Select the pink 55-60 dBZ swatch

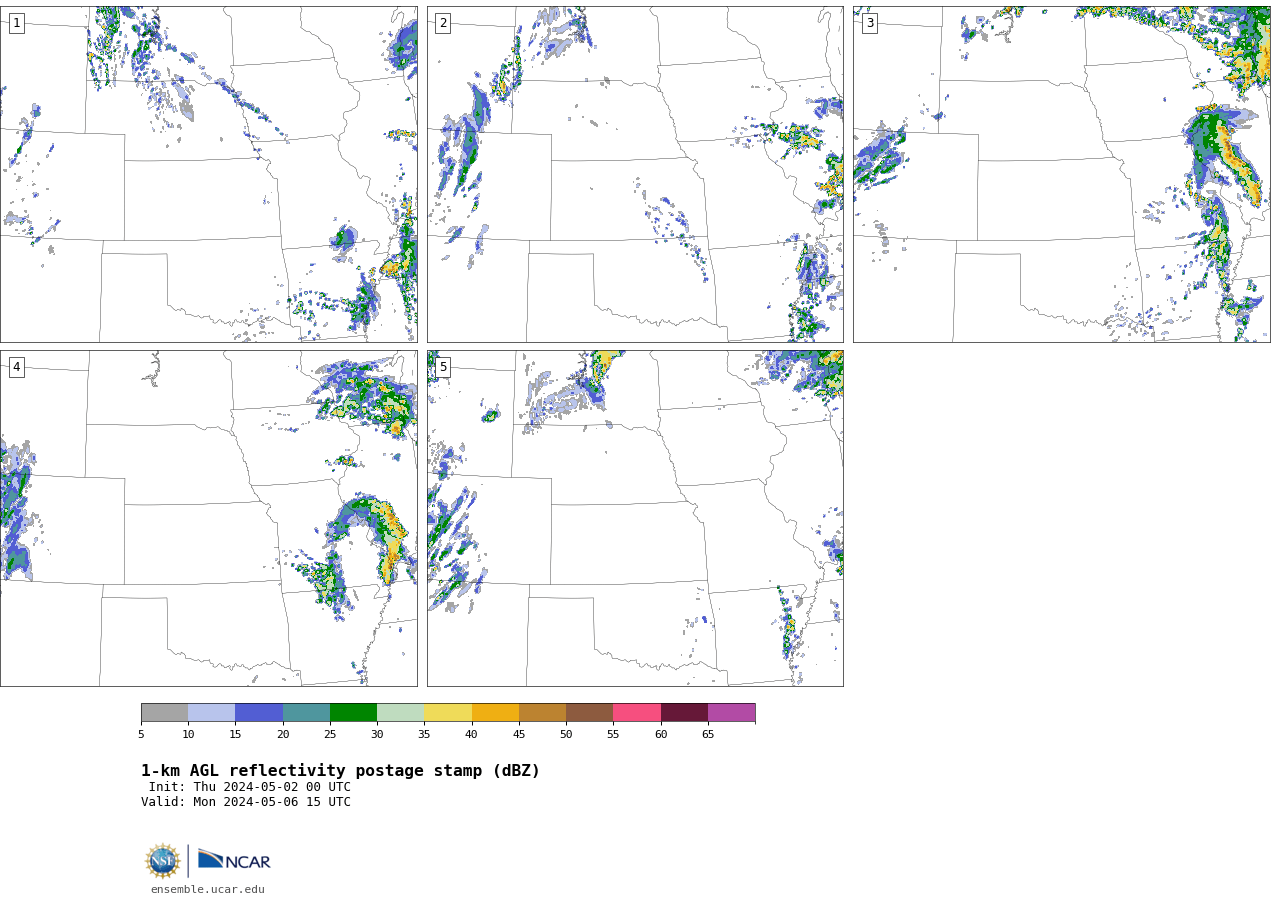pos(637,713)
